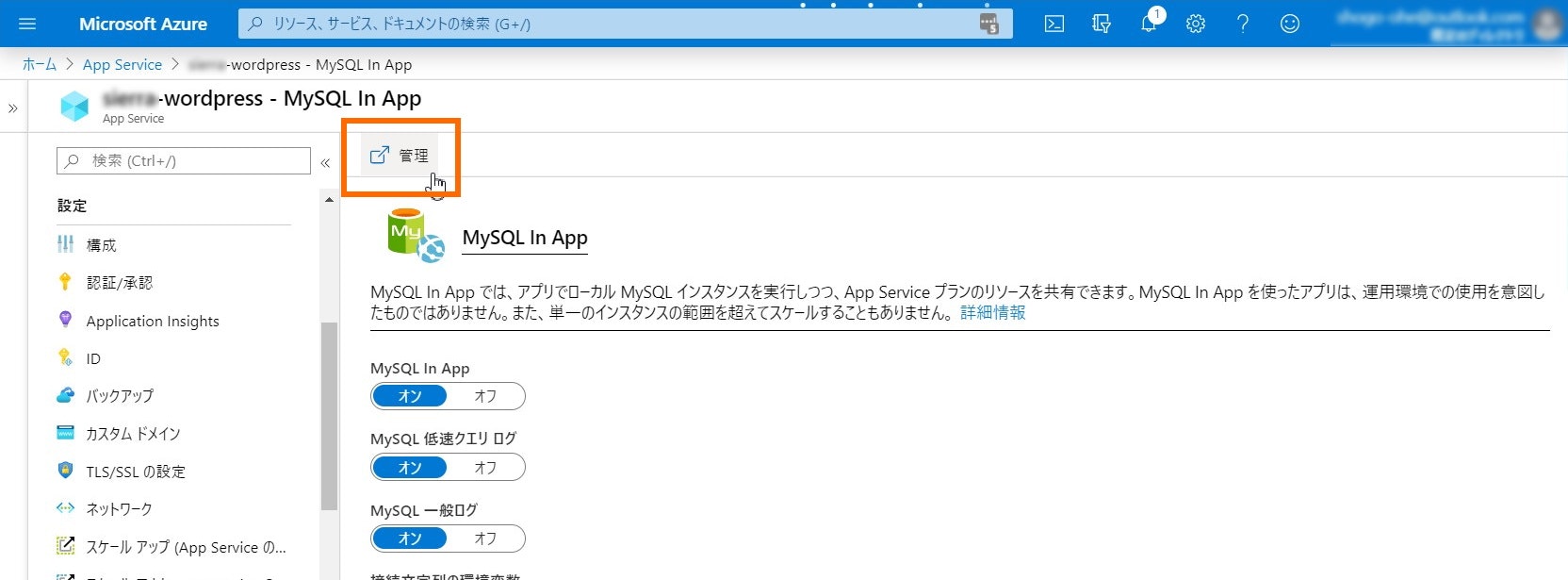
Task: Turn MySQL In App to オフ
Action: point(485,396)
